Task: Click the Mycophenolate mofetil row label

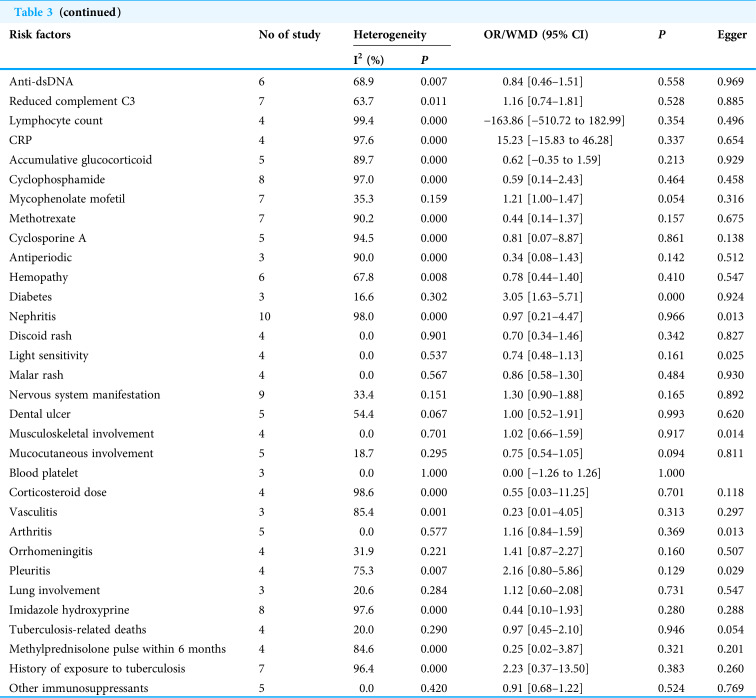Action: pos(67,199)
